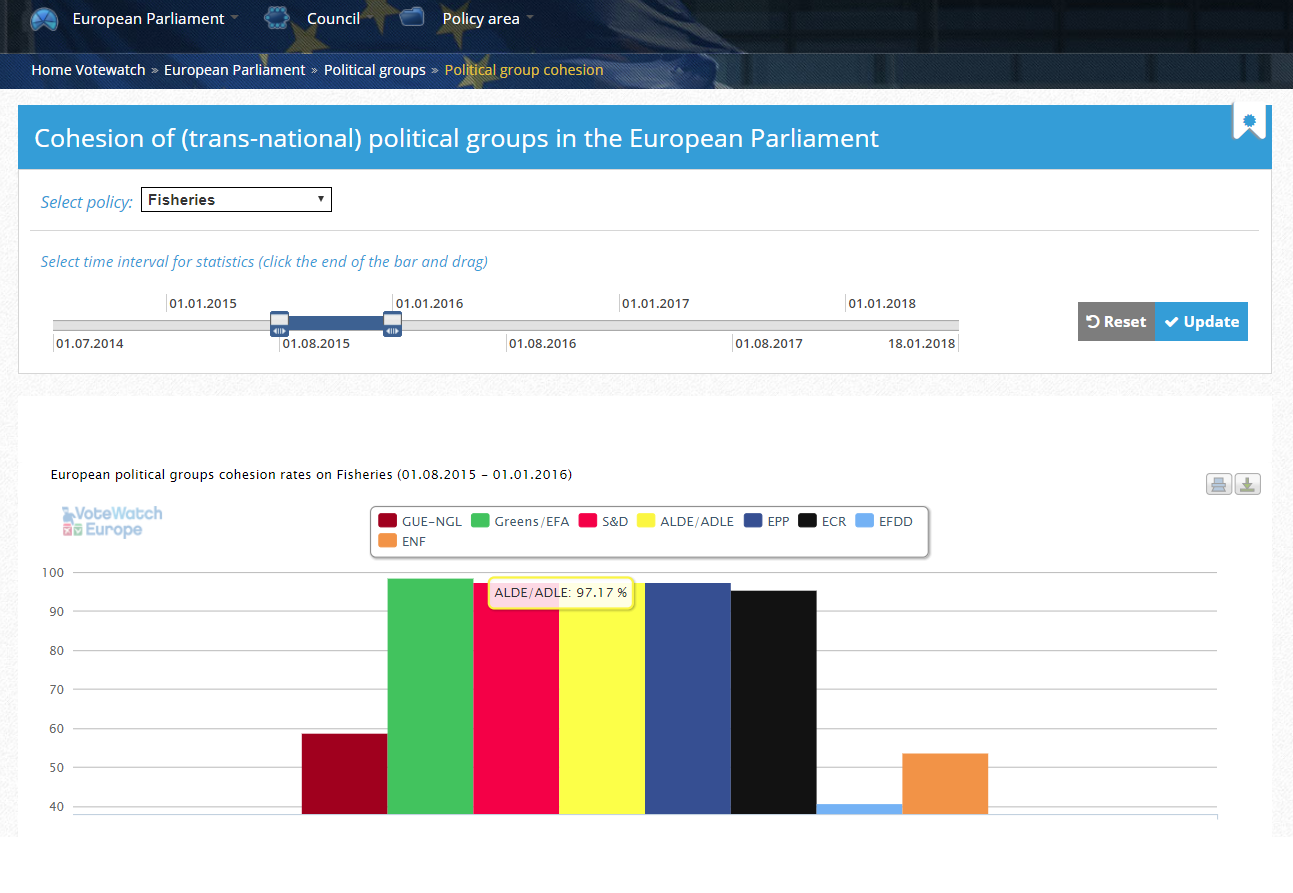
Task: Click the 01.01.2018 timeline label
Action: pos(881,303)
